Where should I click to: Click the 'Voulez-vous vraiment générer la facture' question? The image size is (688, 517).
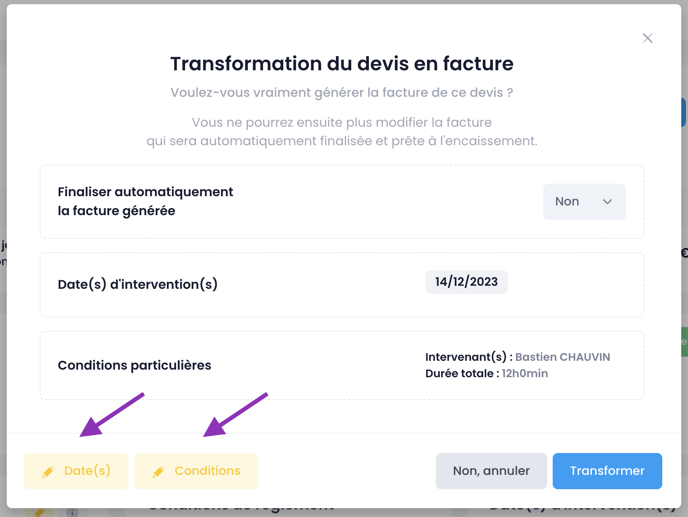coord(342,93)
